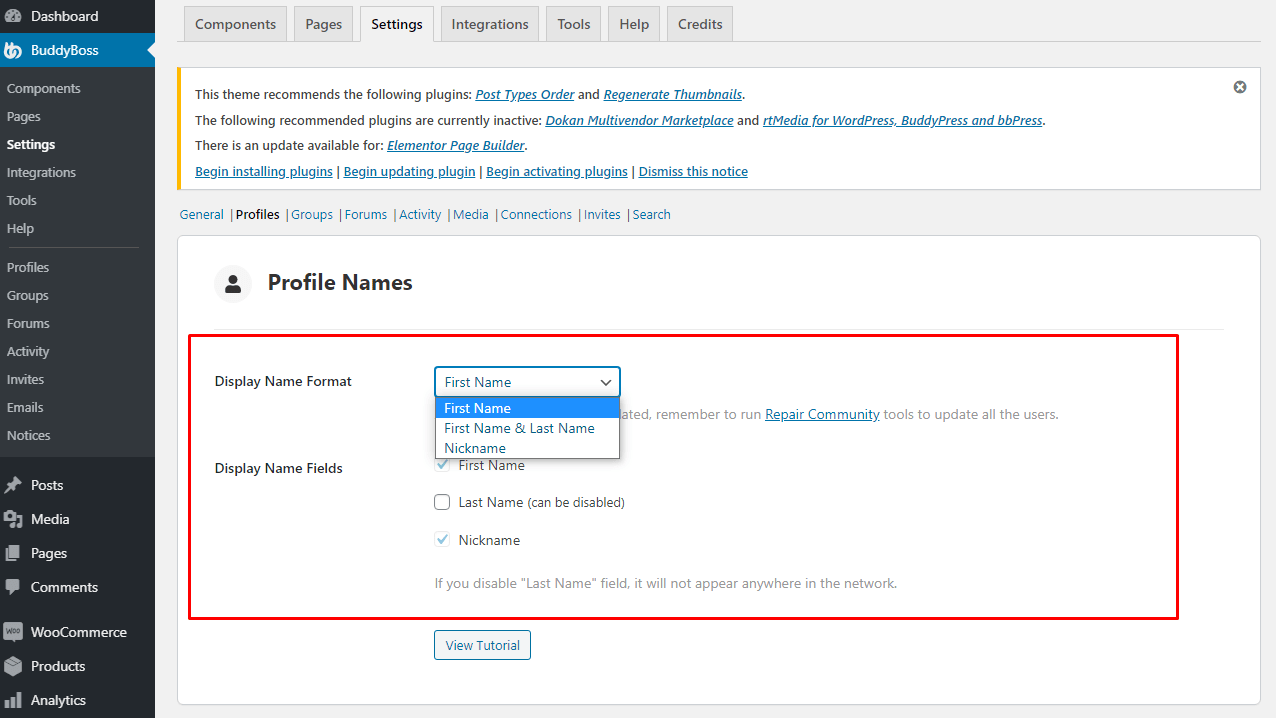The width and height of the screenshot is (1276, 718).
Task: Go to the Groups settings sub-tab
Action: pyautogui.click(x=312, y=214)
